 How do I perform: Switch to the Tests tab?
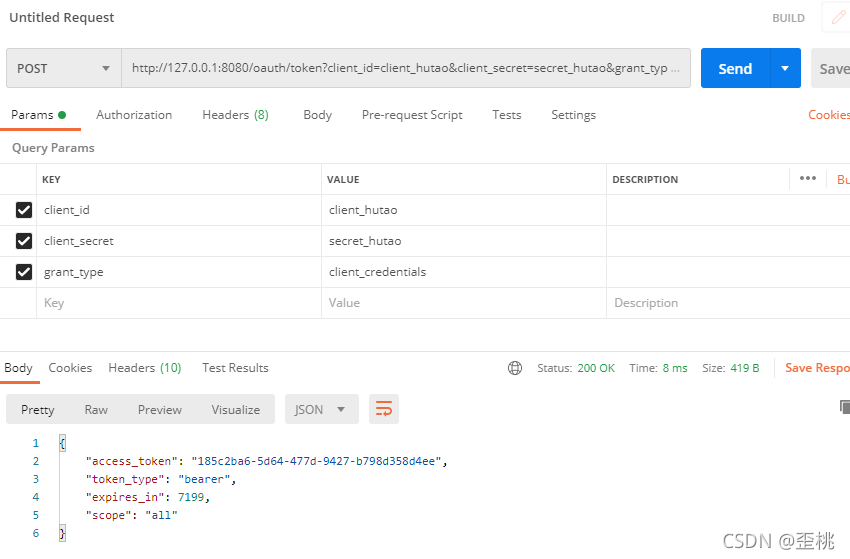pos(507,115)
